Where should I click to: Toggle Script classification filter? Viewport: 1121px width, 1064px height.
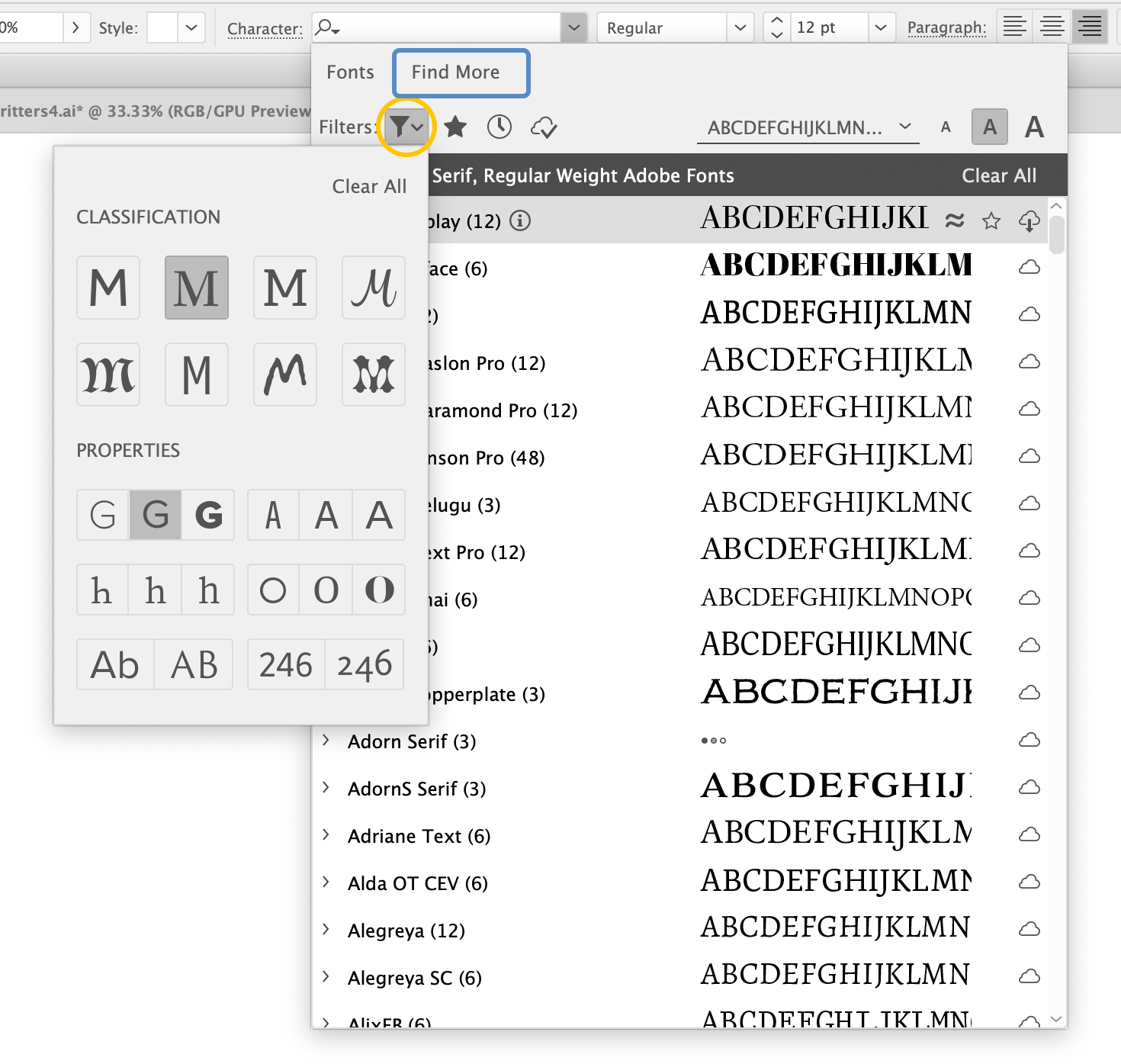374,288
